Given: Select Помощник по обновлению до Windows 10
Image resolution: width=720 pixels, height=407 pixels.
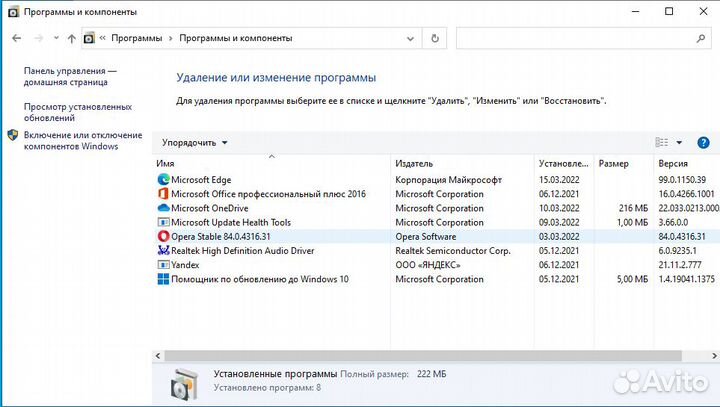Looking at the screenshot, I should click(260, 279).
